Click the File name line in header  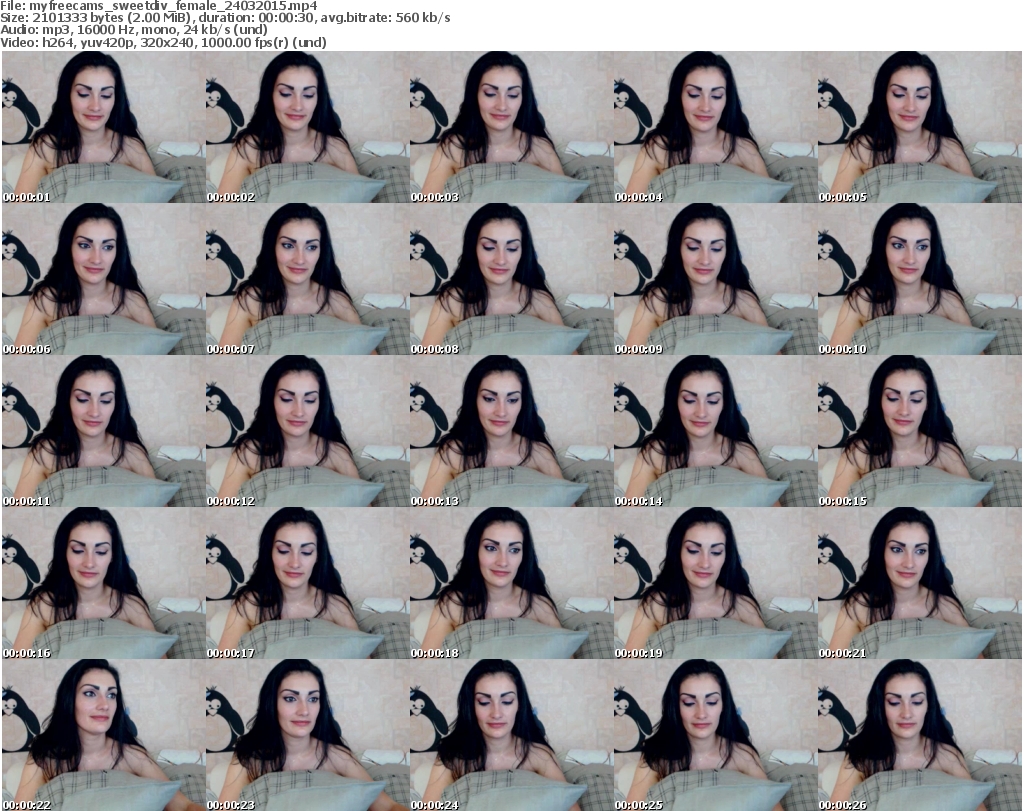coord(159,5)
